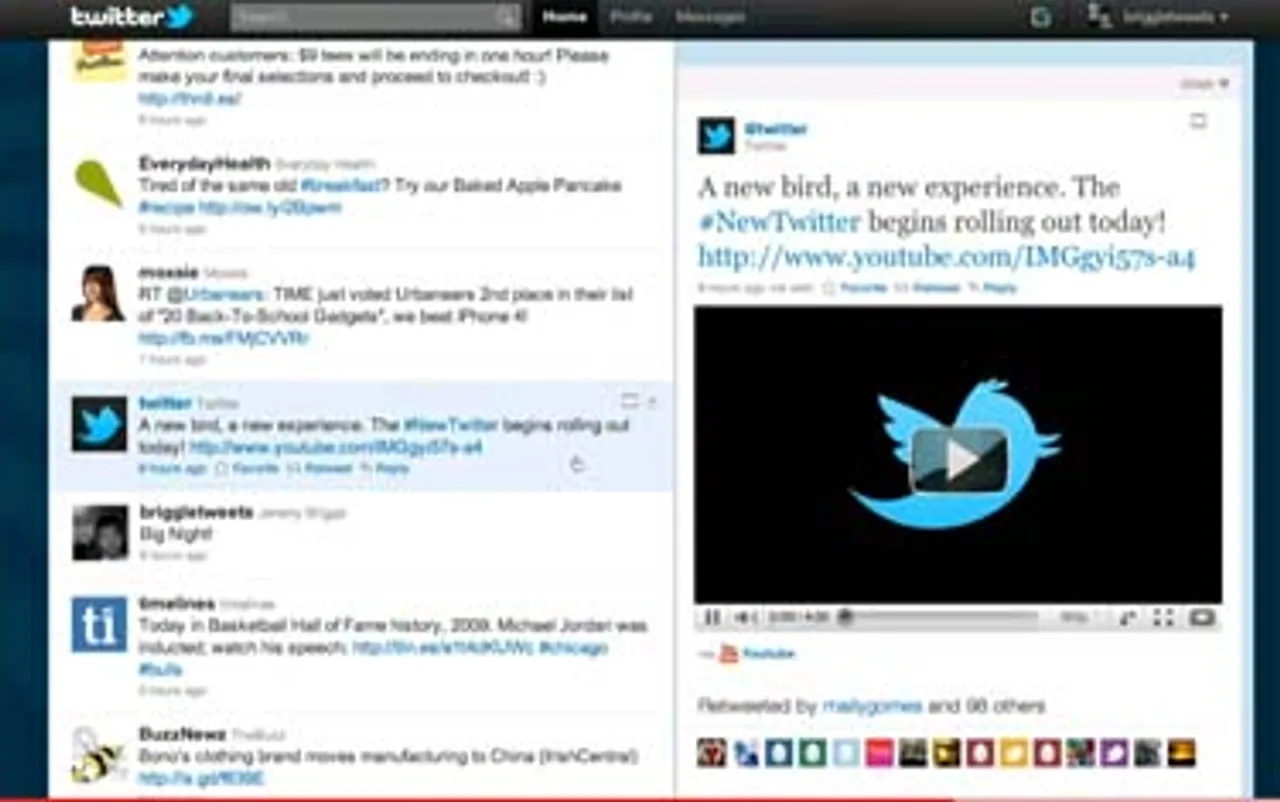This screenshot has width=1280, height=802.
Task: Click Twitter bird avatar in timeline tweet
Action: click(x=99, y=424)
